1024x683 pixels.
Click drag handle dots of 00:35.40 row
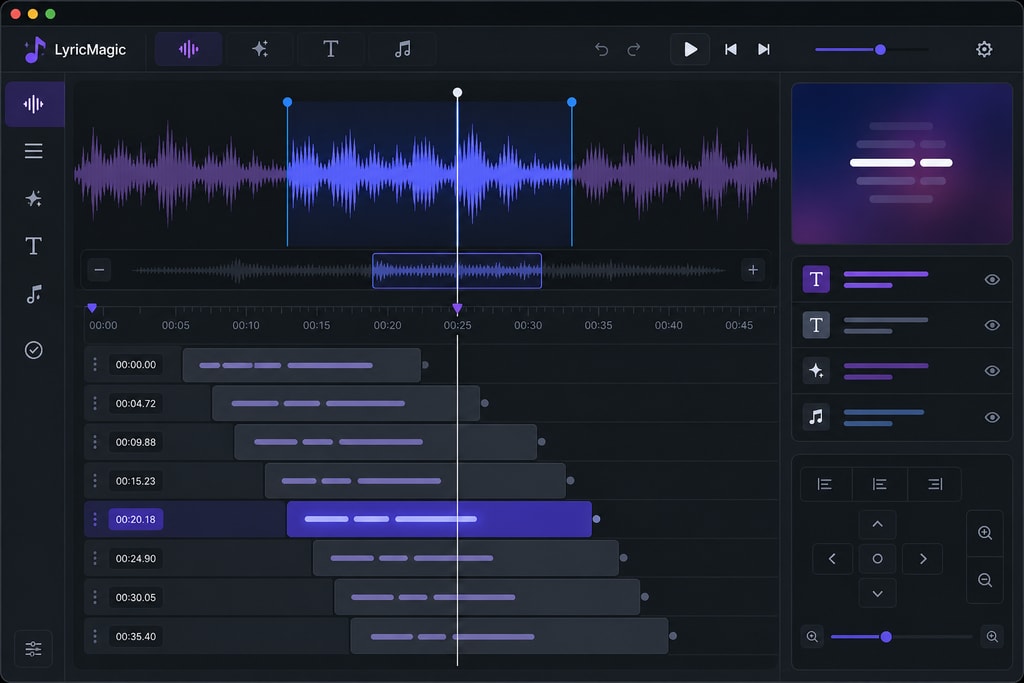pyautogui.click(x=95, y=636)
